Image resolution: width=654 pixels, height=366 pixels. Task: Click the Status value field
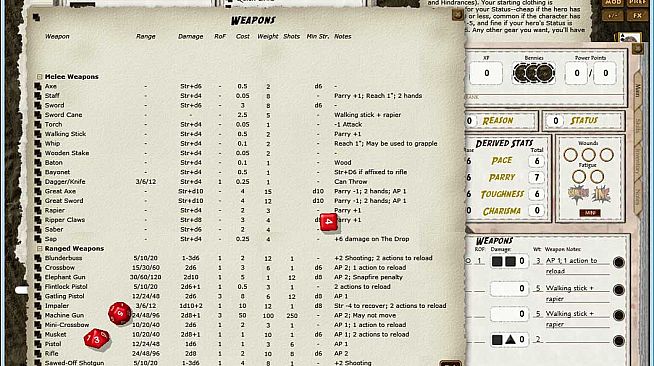(x=556, y=121)
